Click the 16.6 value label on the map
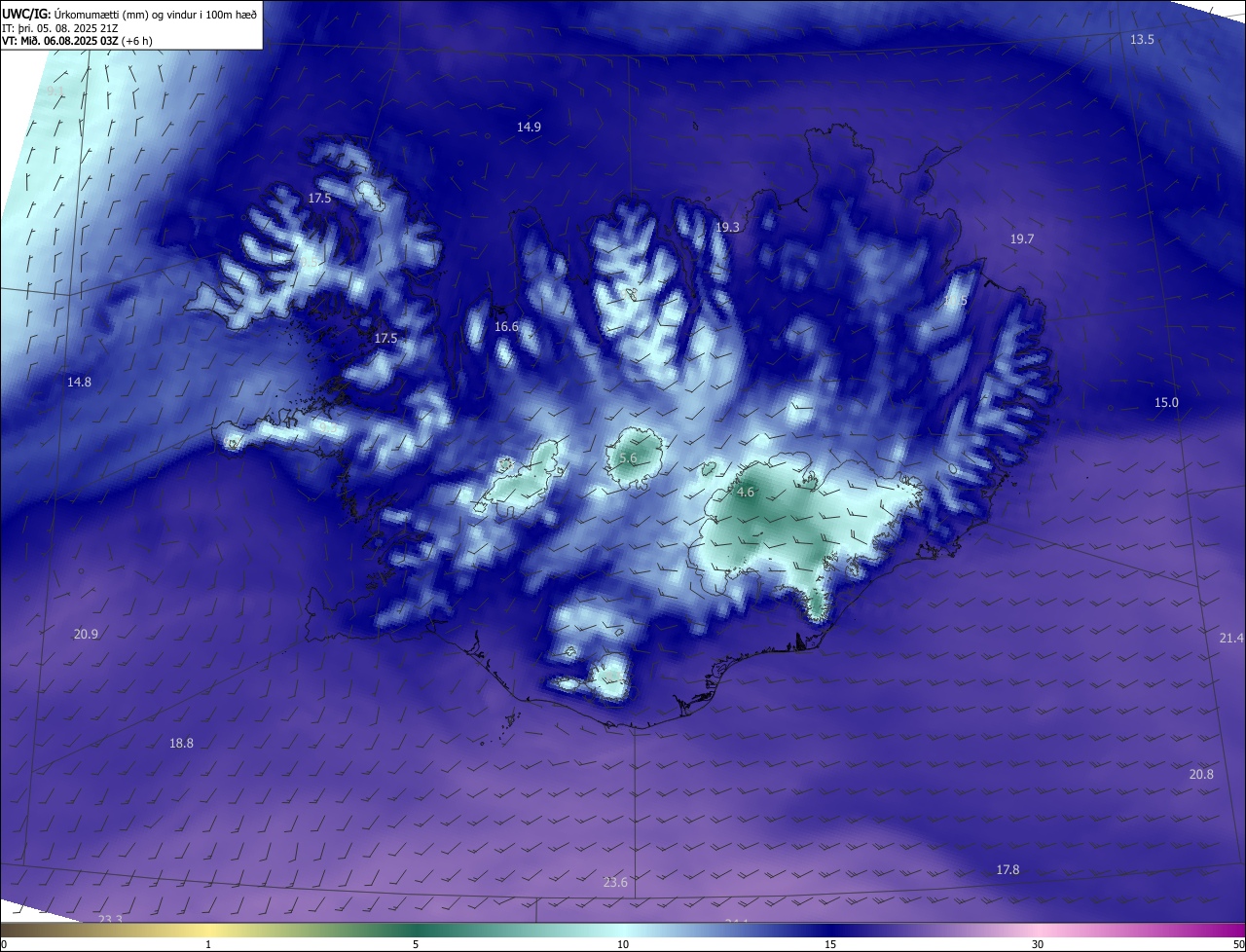This screenshot has width=1246, height=952. [x=506, y=327]
